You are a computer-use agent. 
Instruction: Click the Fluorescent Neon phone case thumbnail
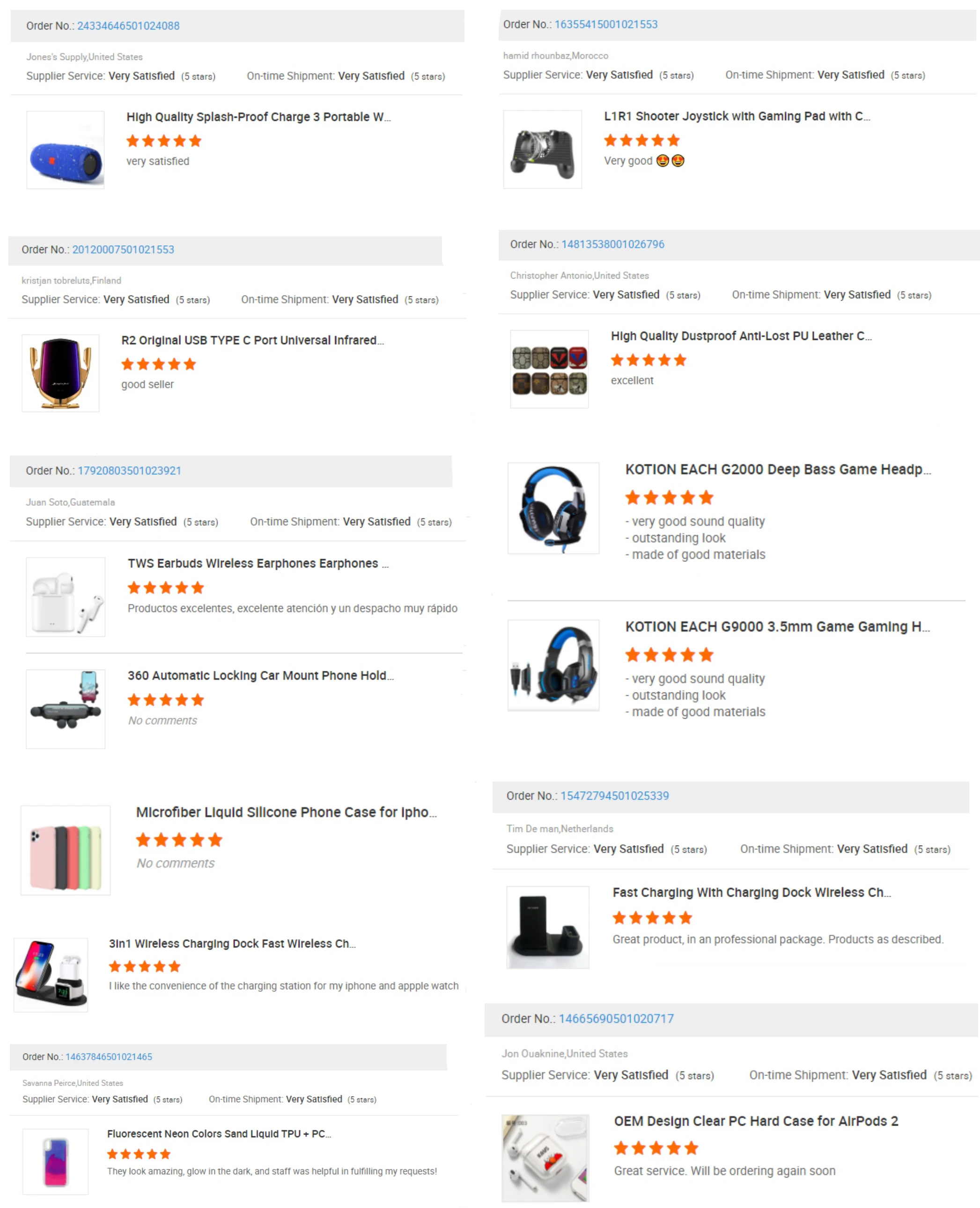point(55,1162)
